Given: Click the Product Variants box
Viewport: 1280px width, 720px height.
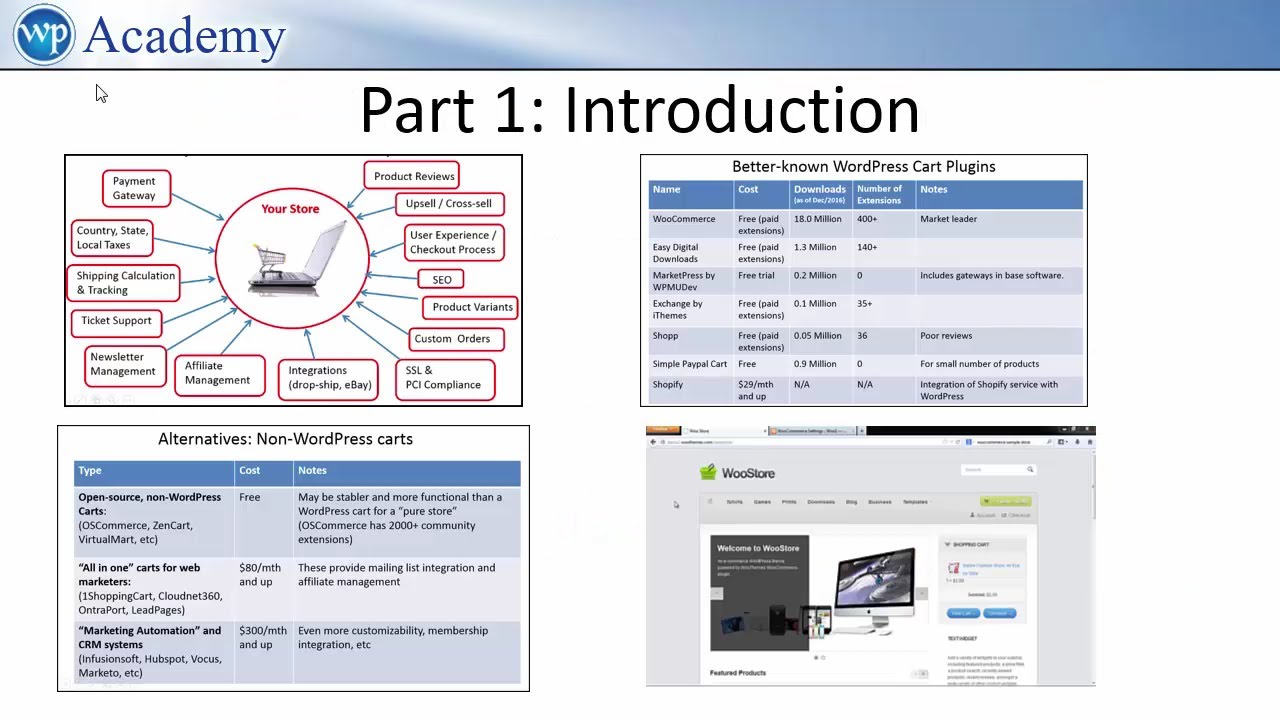Looking at the screenshot, I should click(470, 307).
